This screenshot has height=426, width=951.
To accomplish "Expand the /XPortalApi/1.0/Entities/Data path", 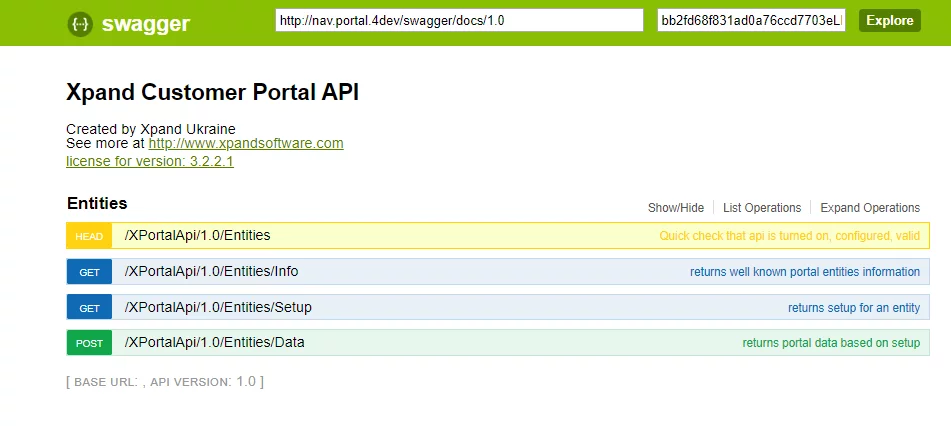I will [x=214, y=343].
